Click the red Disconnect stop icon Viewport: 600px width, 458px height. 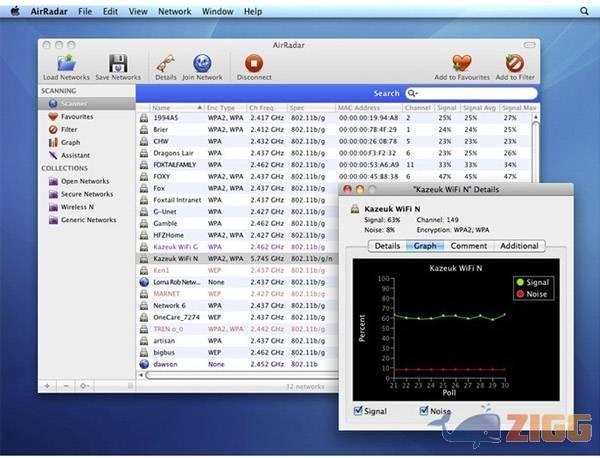pos(254,64)
